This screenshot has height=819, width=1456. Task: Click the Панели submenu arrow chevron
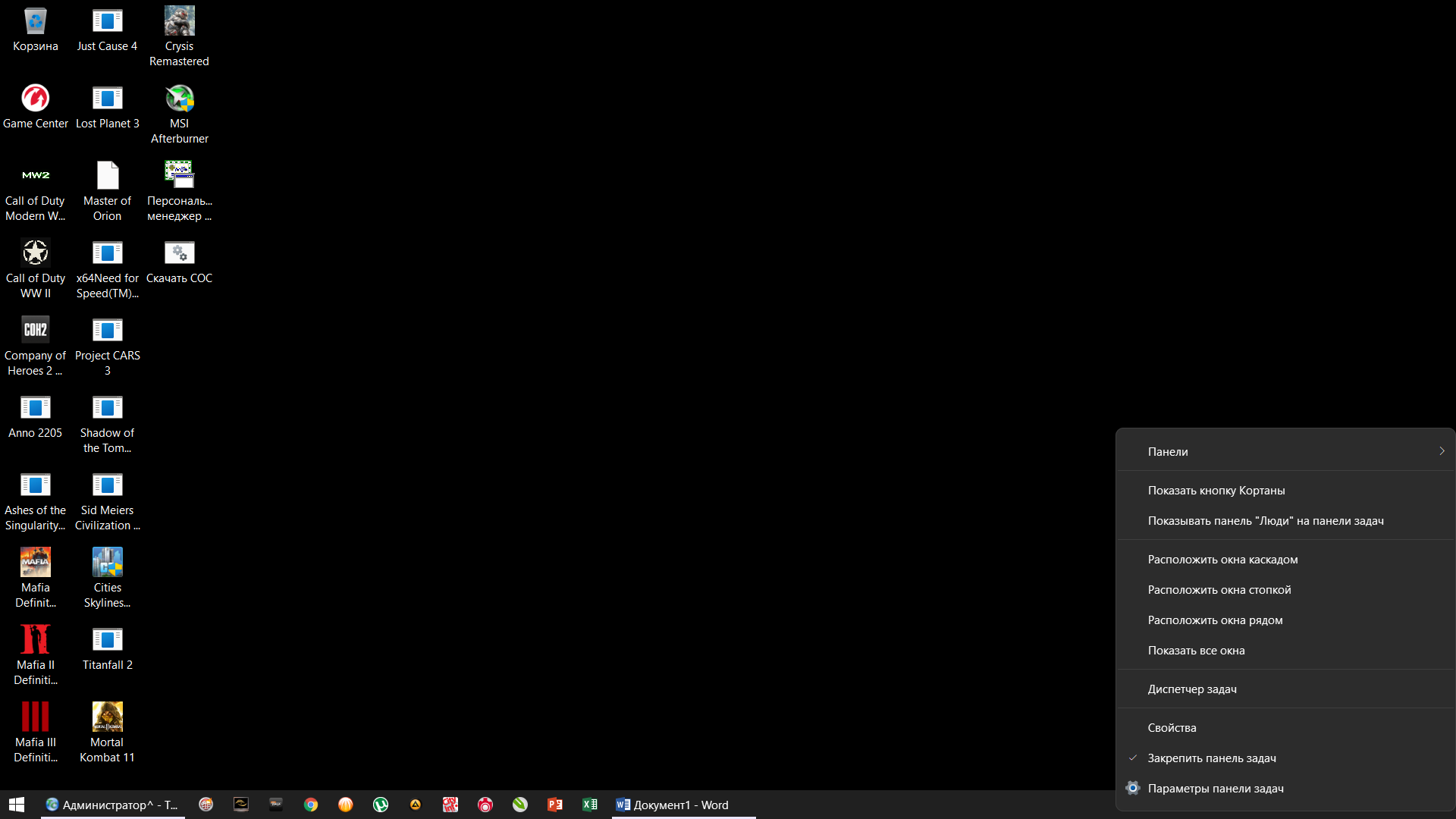1442,451
